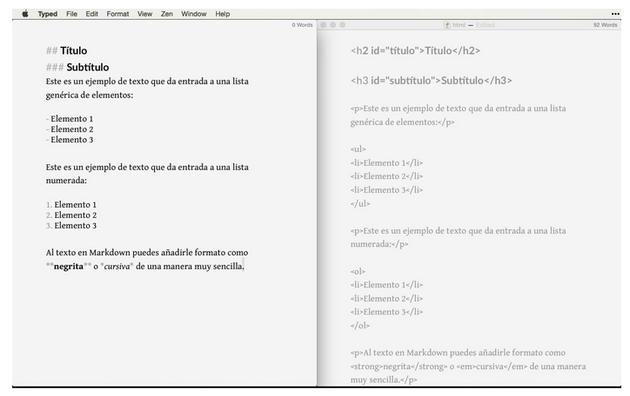Screen dimensions: 630x396
Task: Open the File menu
Action: 72,14
